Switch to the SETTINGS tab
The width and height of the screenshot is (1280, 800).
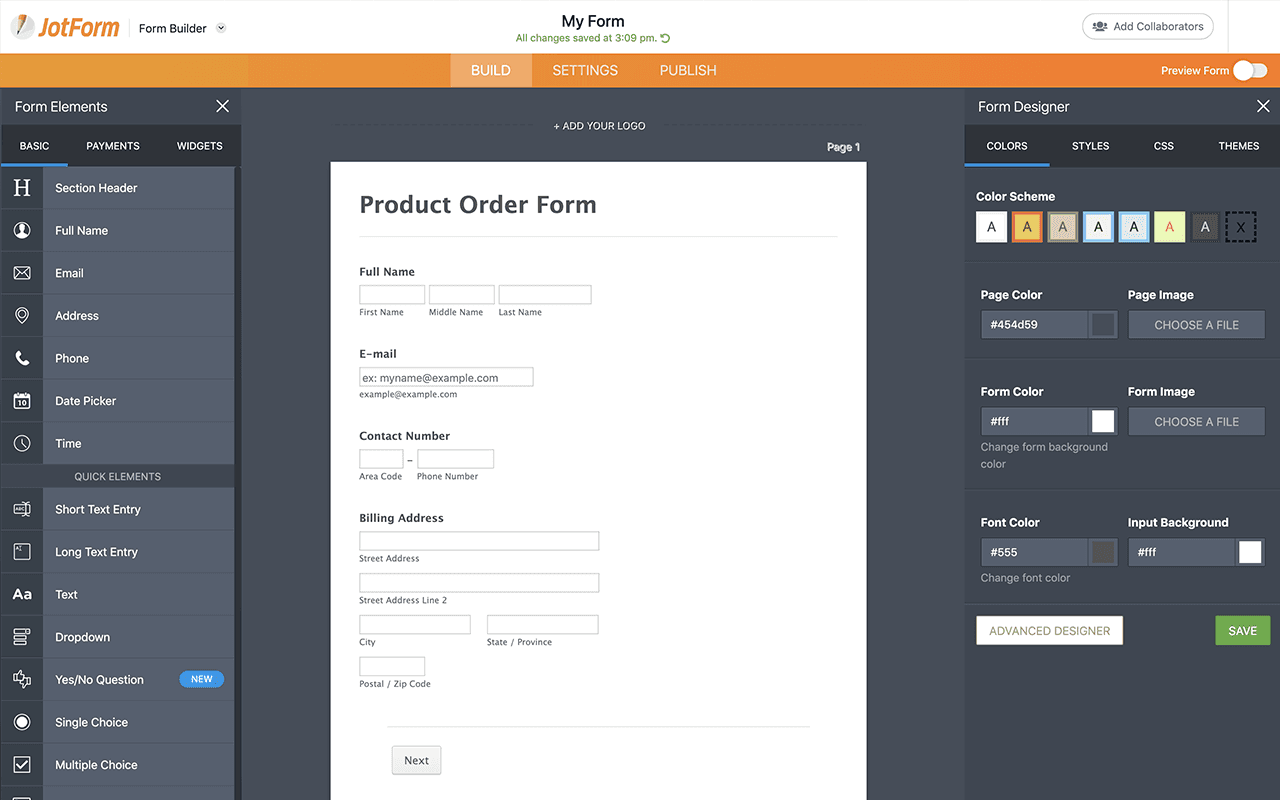585,70
